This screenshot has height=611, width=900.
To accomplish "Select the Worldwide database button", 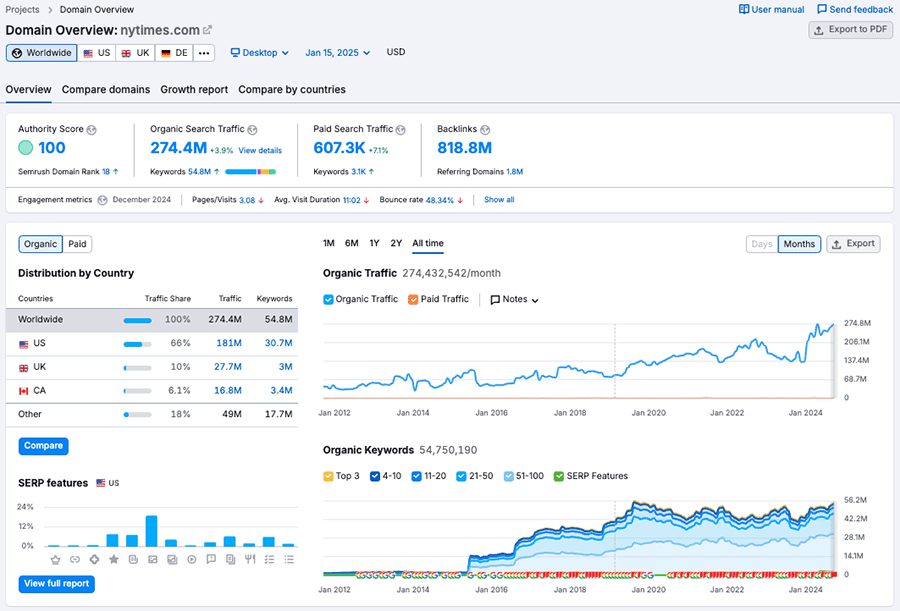I will tap(41, 53).
